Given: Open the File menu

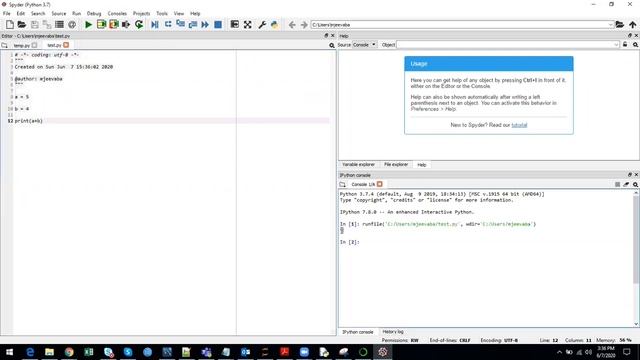Looking at the screenshot, I should pos(7,13).
